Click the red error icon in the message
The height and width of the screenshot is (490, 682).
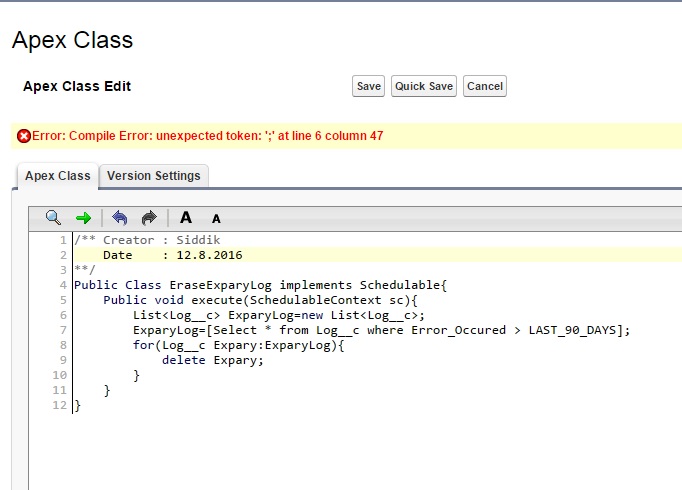click(24, 136)
